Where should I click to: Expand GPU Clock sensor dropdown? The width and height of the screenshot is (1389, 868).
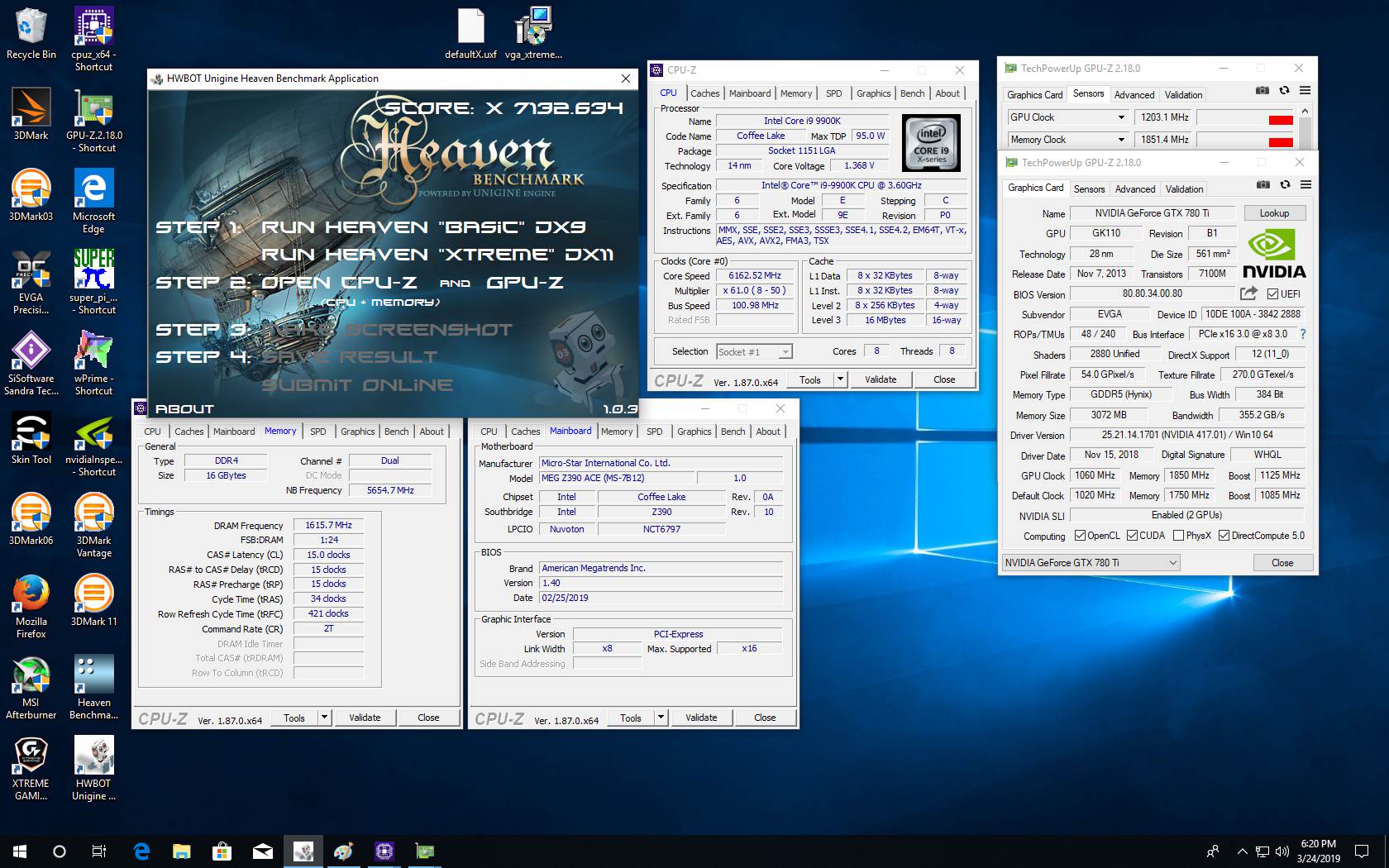(x=1121, y=117)
